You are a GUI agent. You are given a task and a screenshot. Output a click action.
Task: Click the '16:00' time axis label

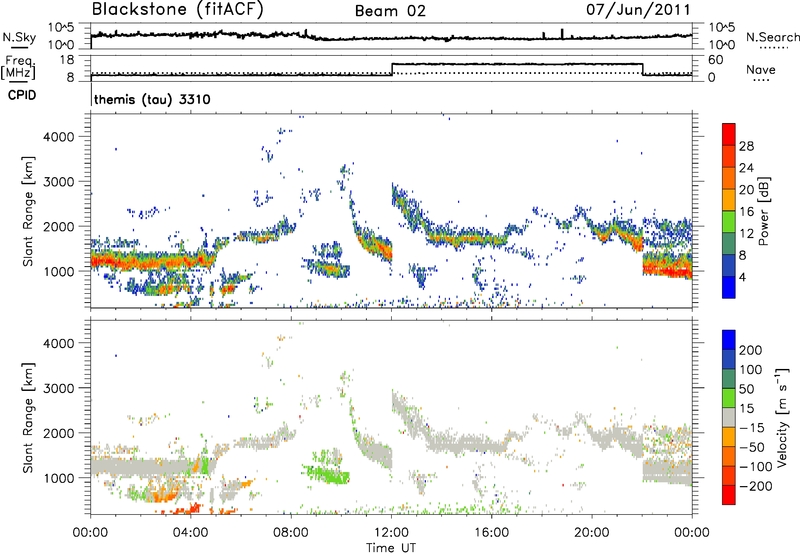[x=491, y=533]
